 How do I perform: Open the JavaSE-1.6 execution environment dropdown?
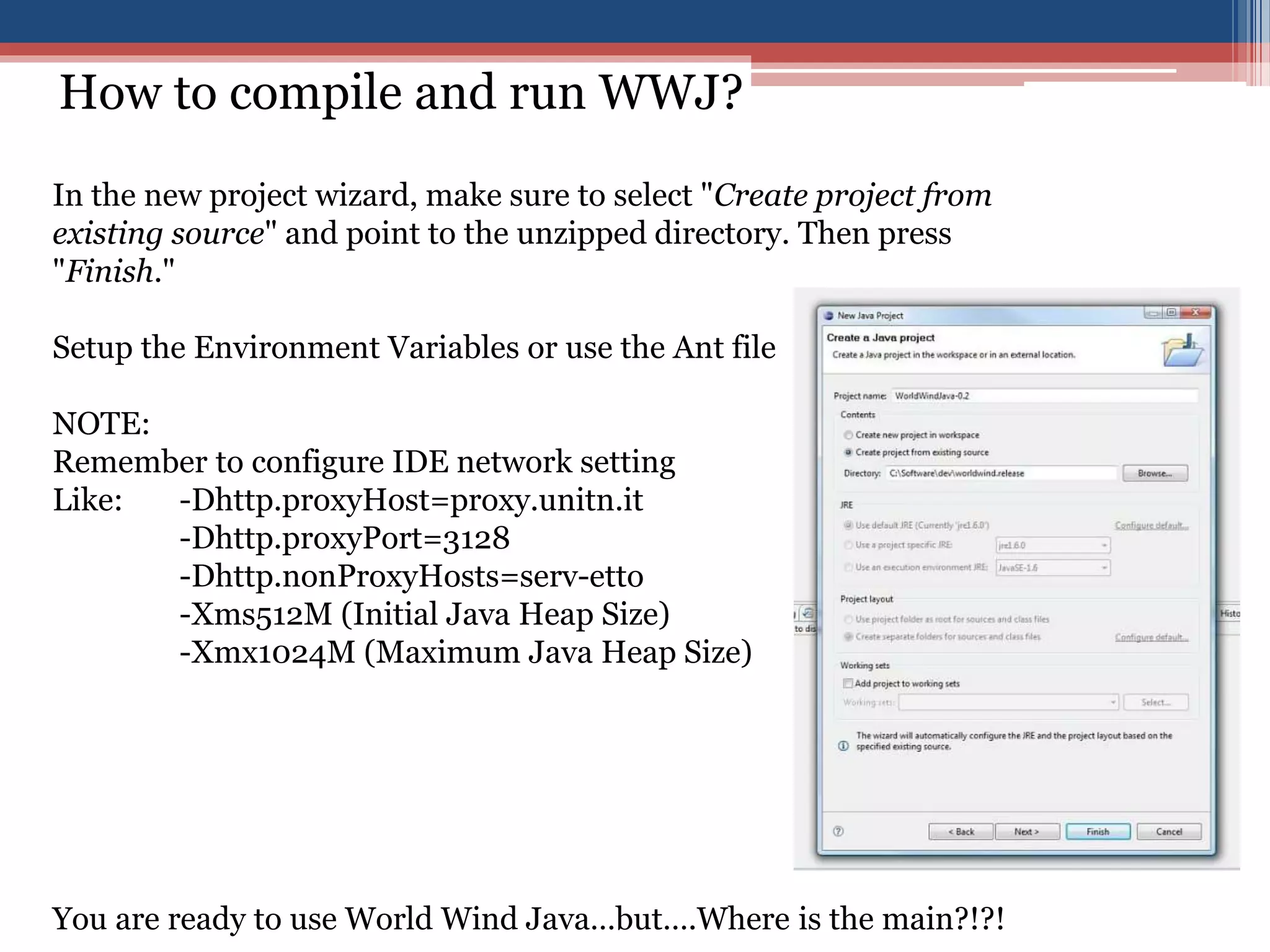(x=1053, y=568)
